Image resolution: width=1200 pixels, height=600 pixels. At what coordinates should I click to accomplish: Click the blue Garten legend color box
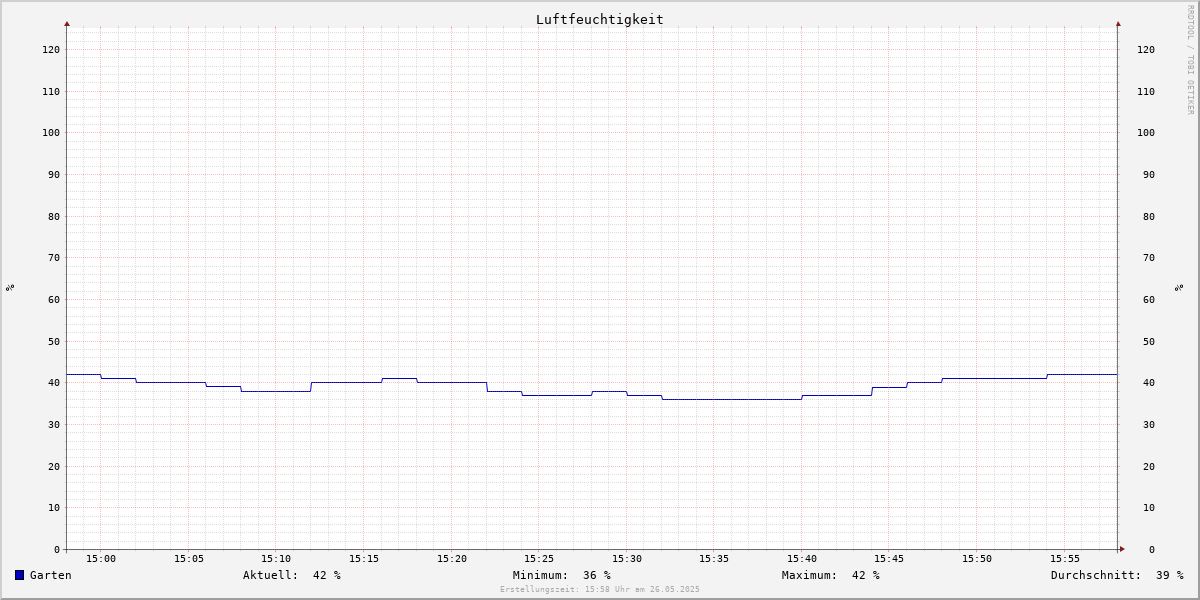pyautogui.click(x=19, y=575)
